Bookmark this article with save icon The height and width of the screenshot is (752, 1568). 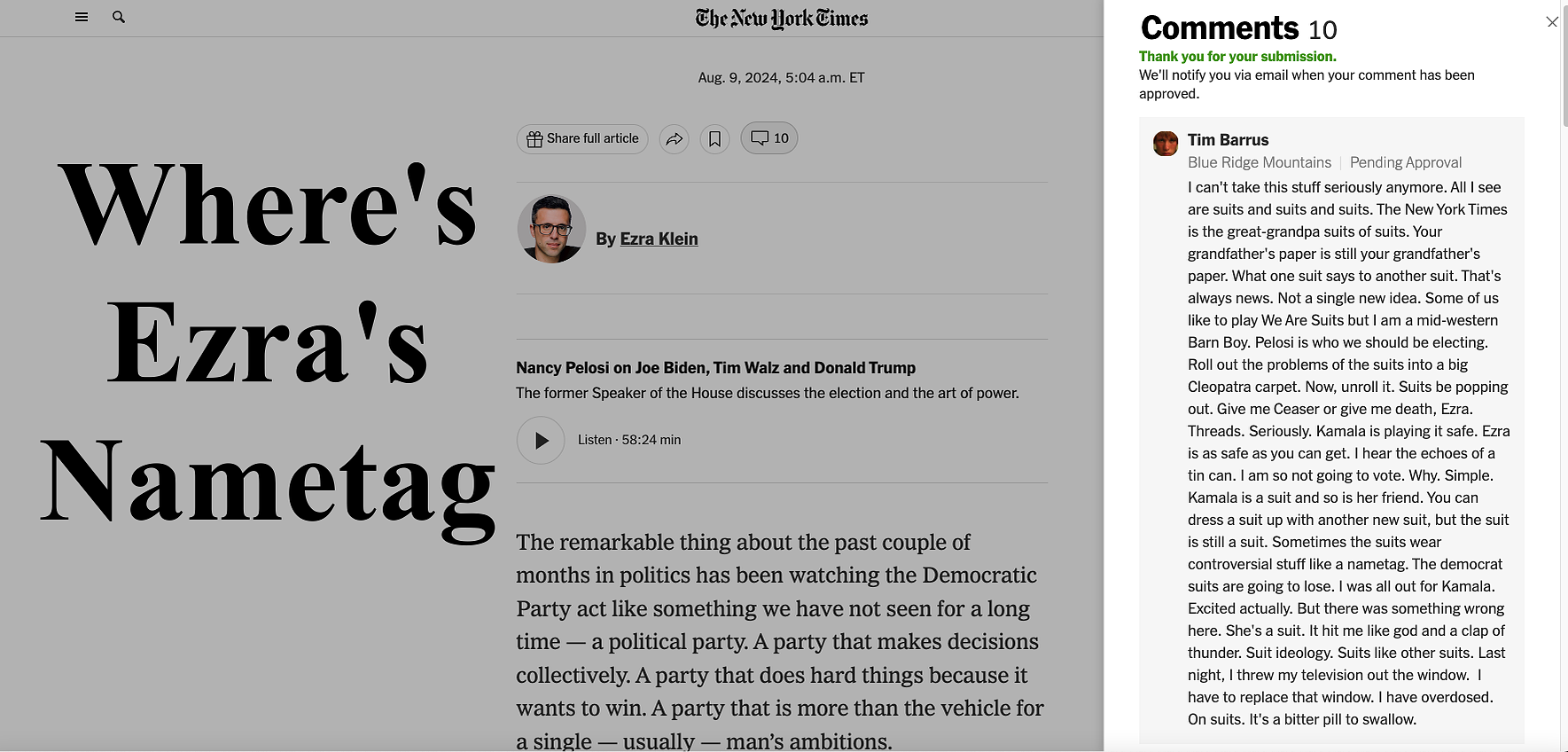pos(715,139)
